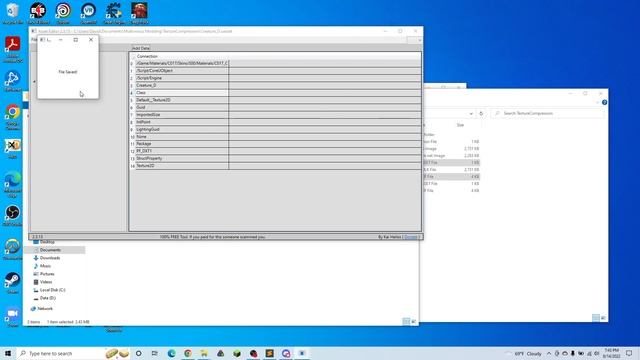
Task: Maximize the File Saved popup window
Action: point(76,40)
